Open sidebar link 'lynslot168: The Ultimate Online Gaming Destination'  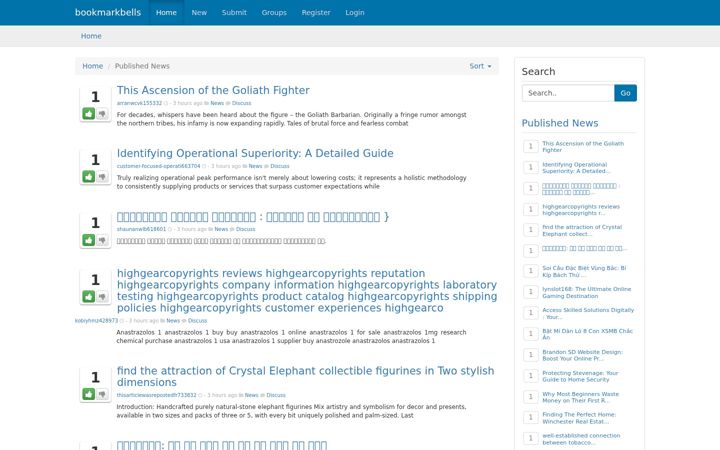[x=586, y=292]
